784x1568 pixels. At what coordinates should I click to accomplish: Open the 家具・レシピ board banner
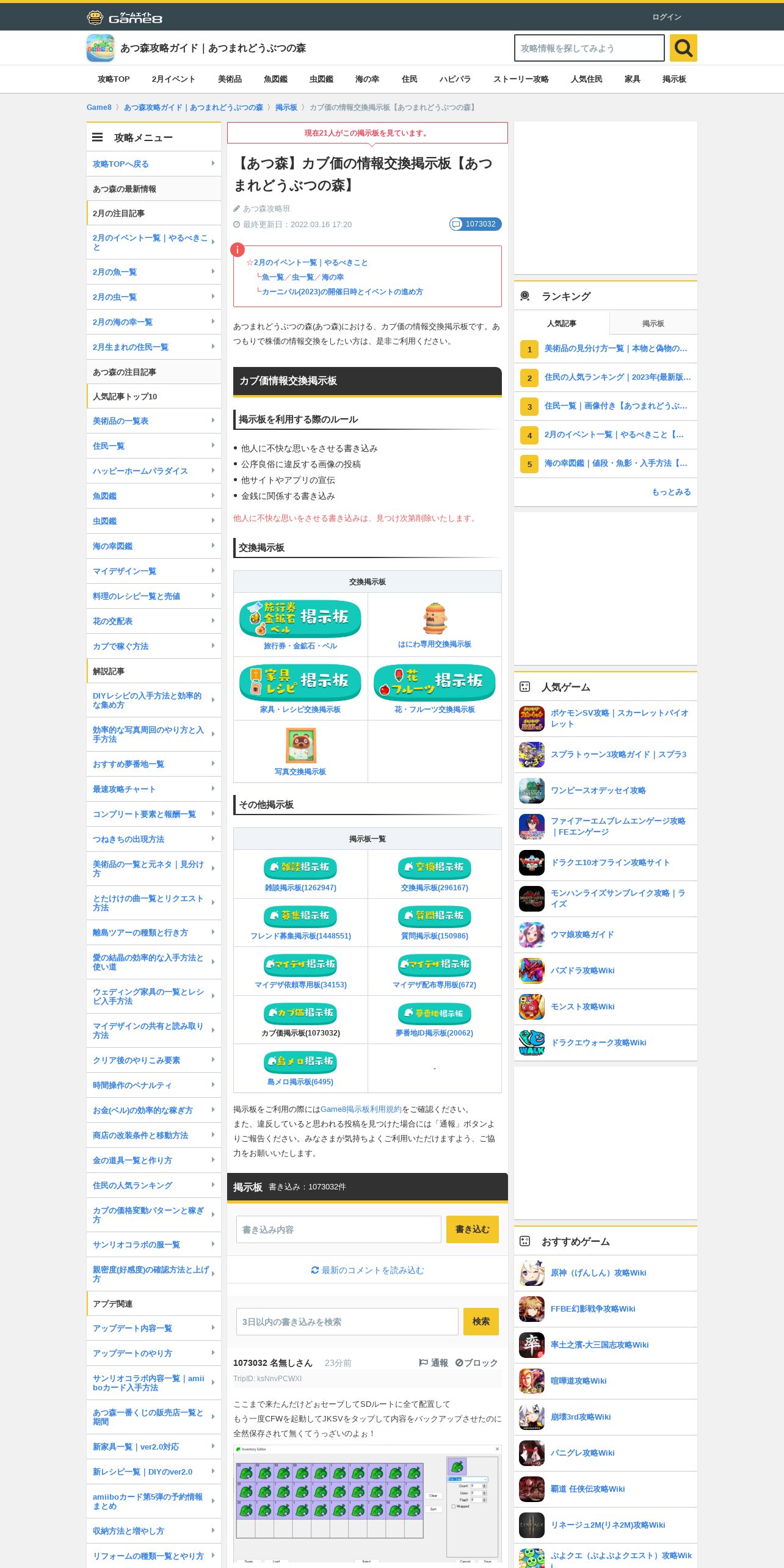coord(300,682)
